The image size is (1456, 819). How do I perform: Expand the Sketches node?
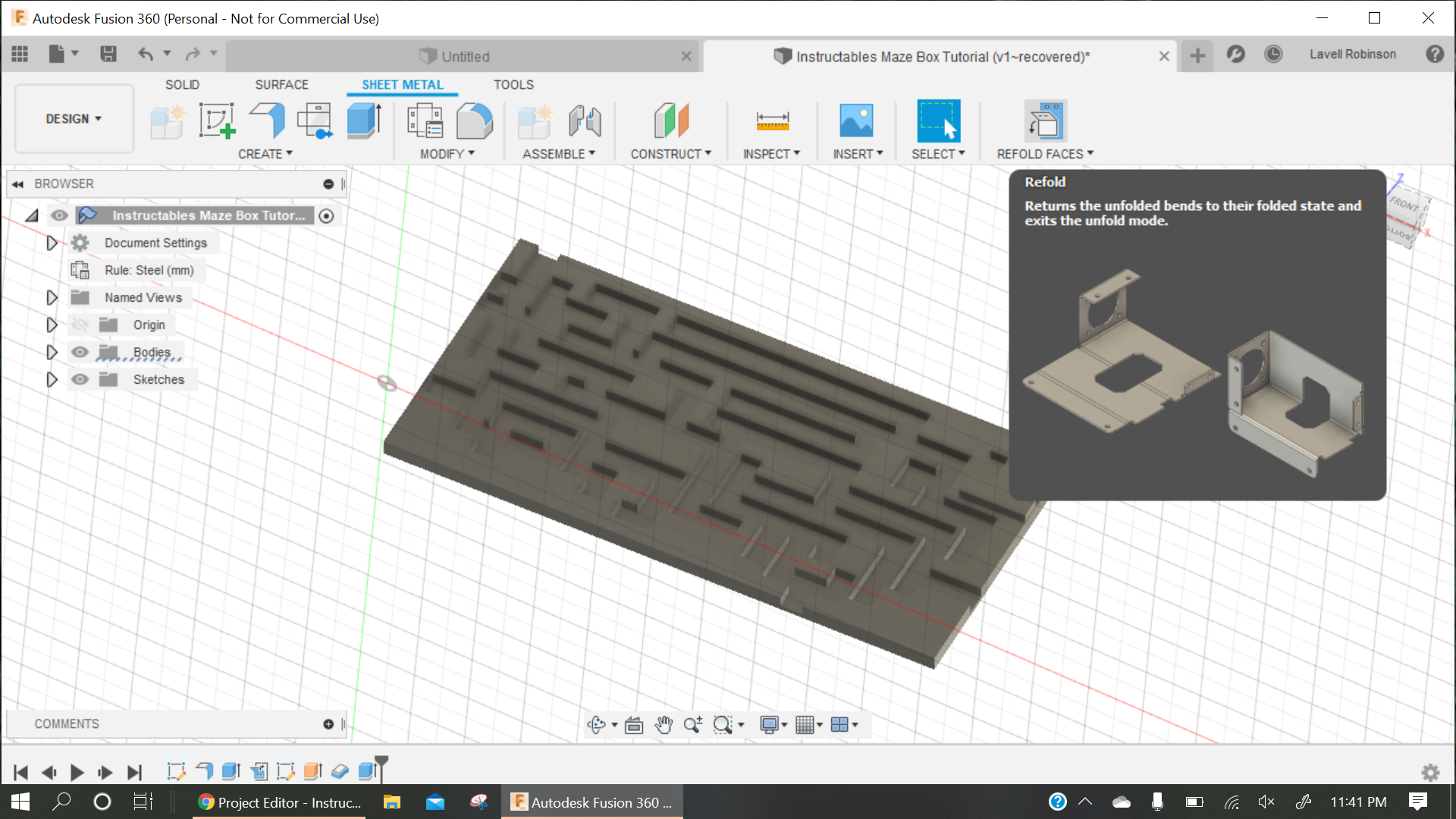point(52,379)
